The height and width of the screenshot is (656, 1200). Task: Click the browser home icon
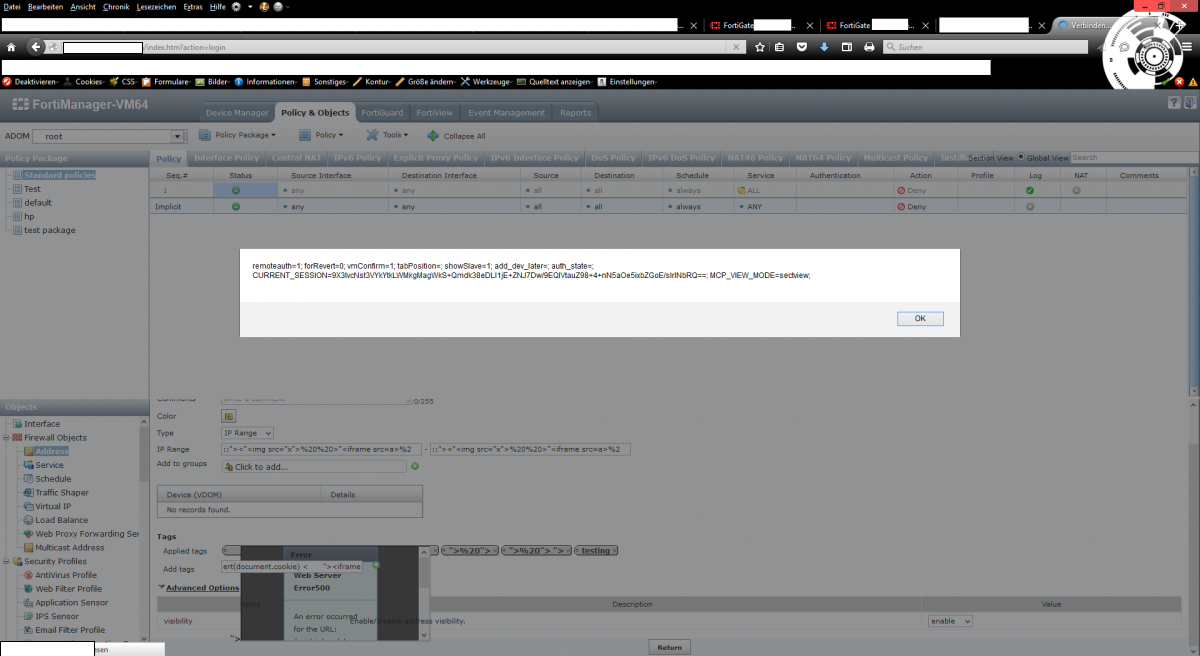(11, 46)
